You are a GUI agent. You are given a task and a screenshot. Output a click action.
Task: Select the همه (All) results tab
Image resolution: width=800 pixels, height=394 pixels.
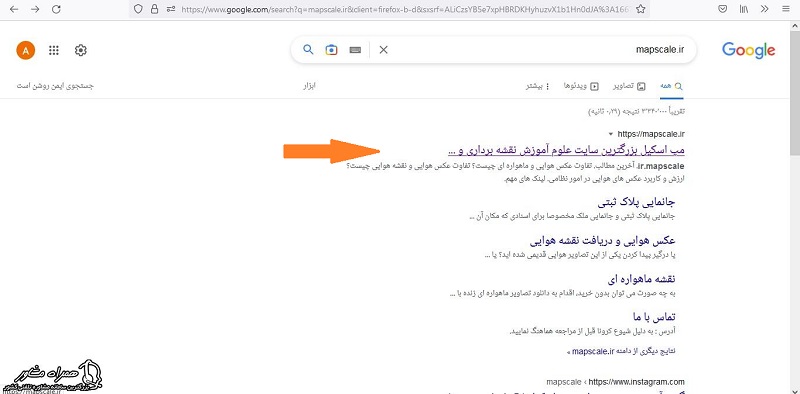pyautogui.click(x=671, y=86)
